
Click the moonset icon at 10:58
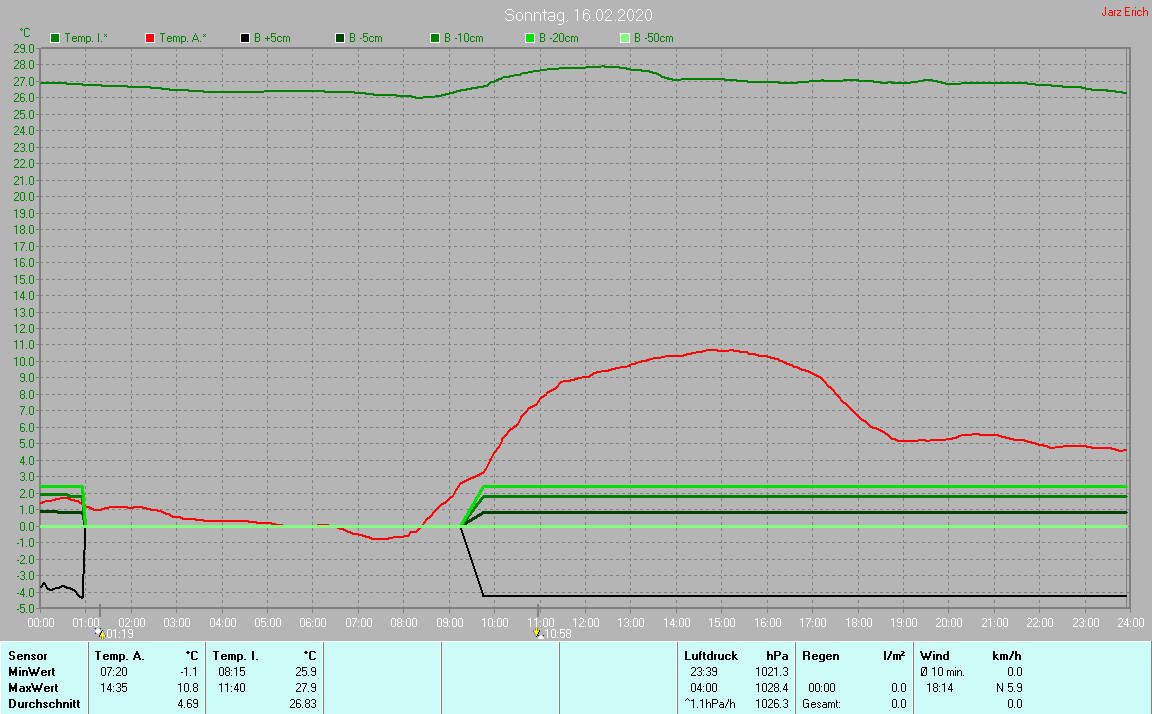tap(538, 633)
